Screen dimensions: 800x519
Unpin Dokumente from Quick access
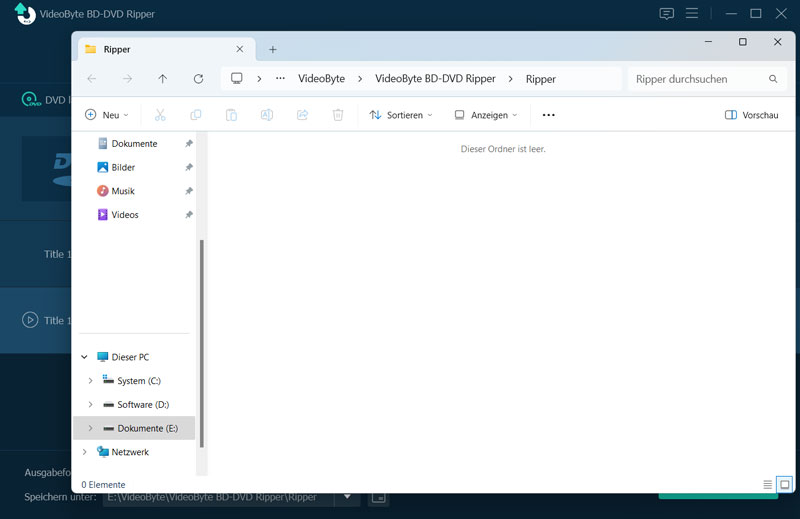click(x=189, y=143)
